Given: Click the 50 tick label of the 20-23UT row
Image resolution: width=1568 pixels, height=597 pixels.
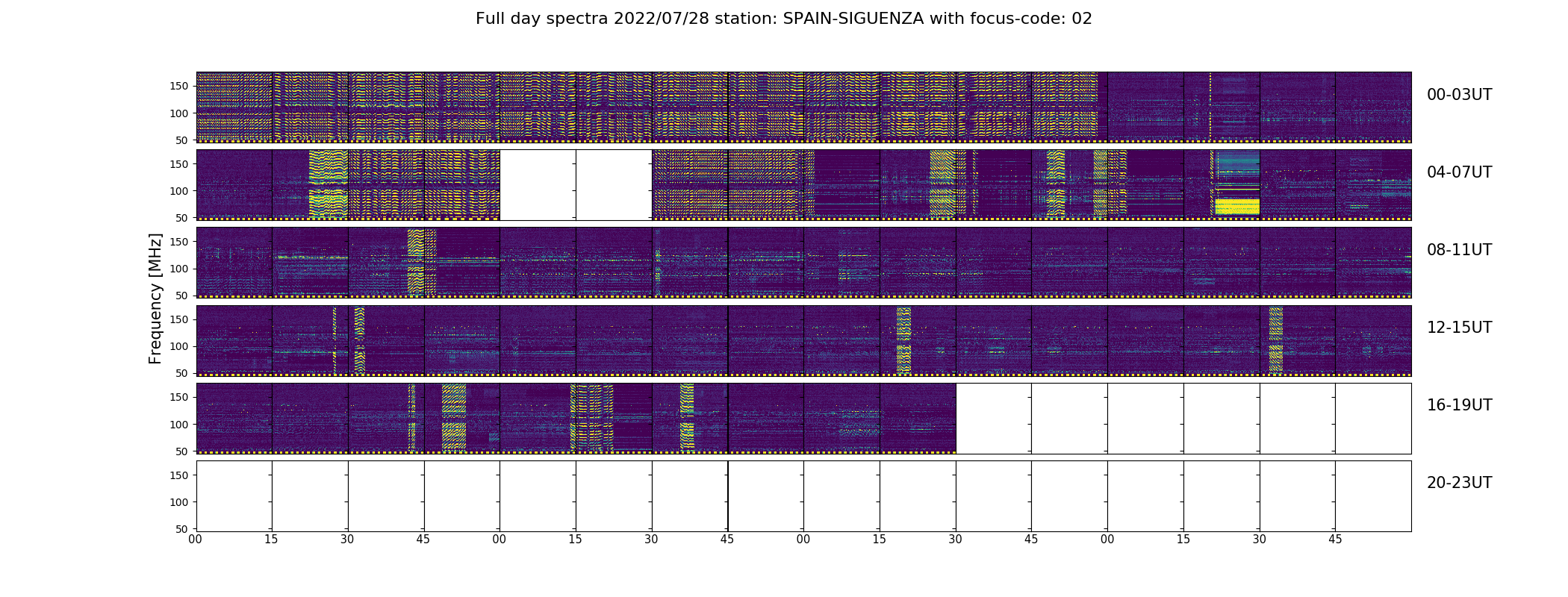Looking at the screenshot, I should click(181, 529).
